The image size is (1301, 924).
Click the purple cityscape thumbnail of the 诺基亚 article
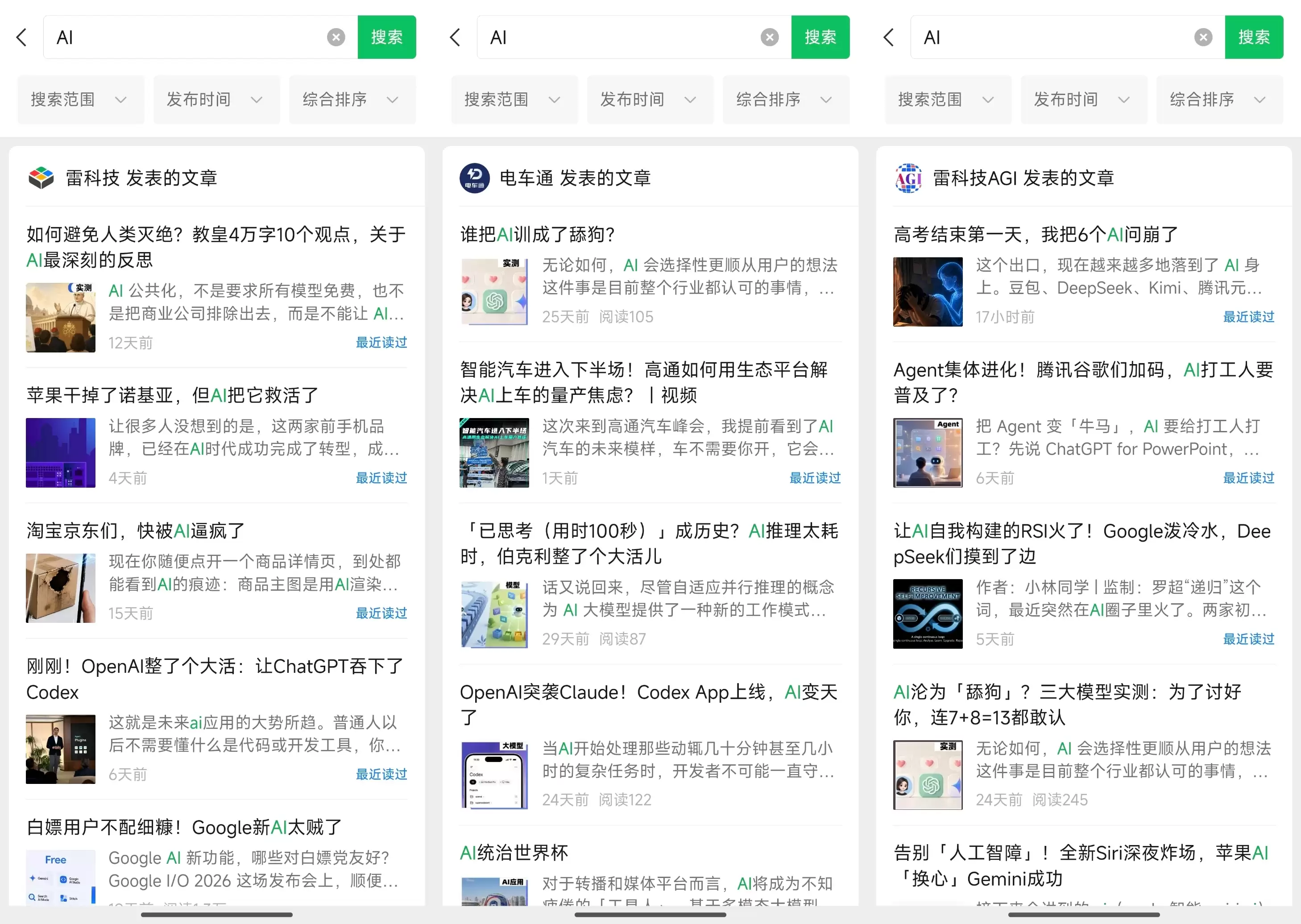(61, 453)
